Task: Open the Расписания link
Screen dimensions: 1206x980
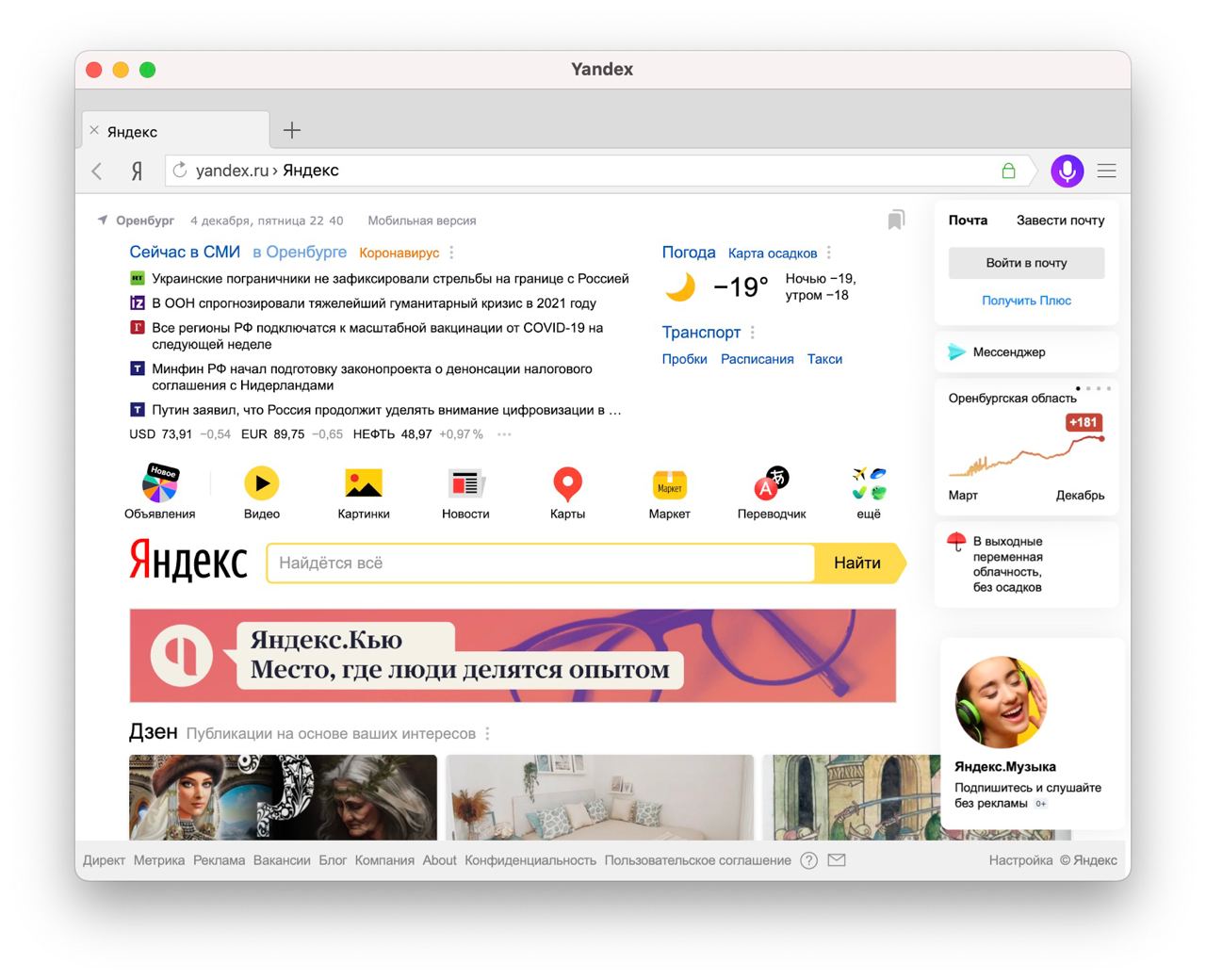Action: click(x=758, y=358)
